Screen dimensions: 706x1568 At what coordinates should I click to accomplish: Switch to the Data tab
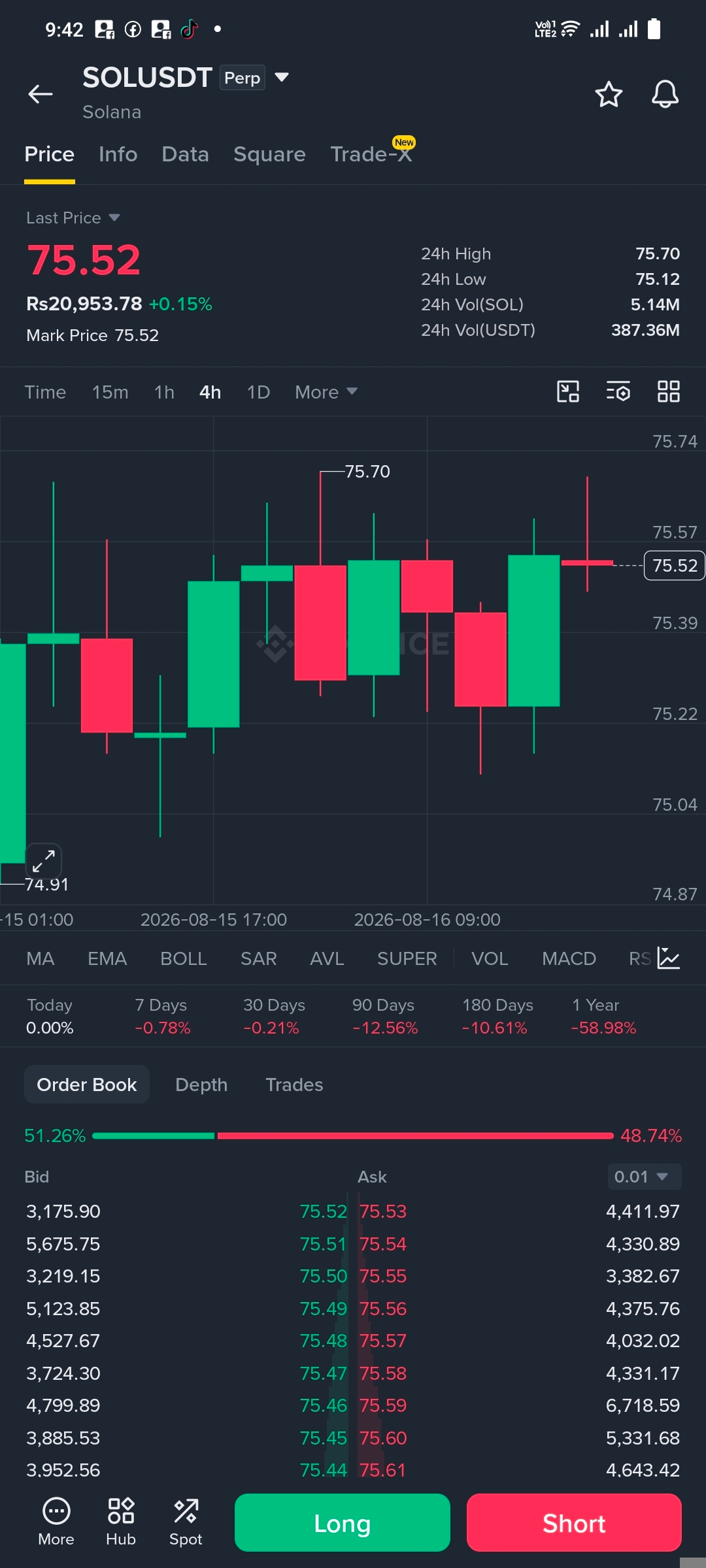[x=186, y=154]
